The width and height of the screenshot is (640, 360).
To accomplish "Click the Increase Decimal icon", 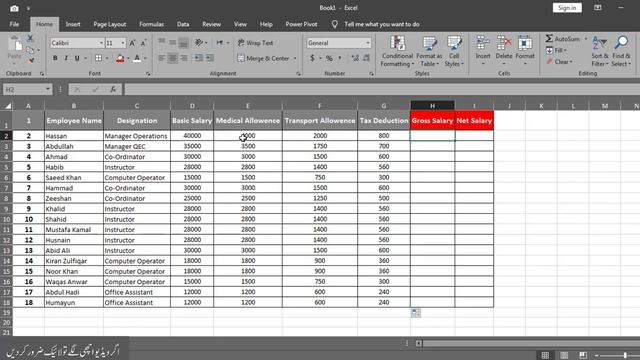I will click(x=355, y=58).
